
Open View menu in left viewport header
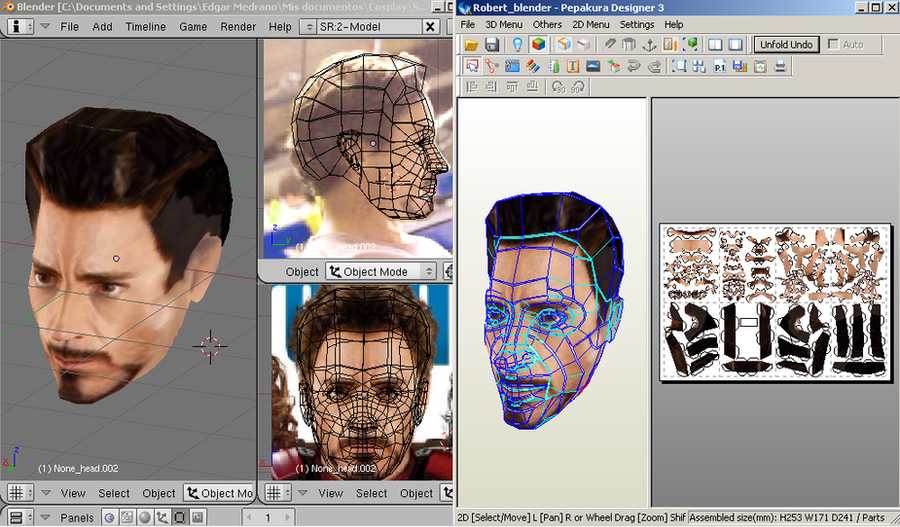pos(73,494)
